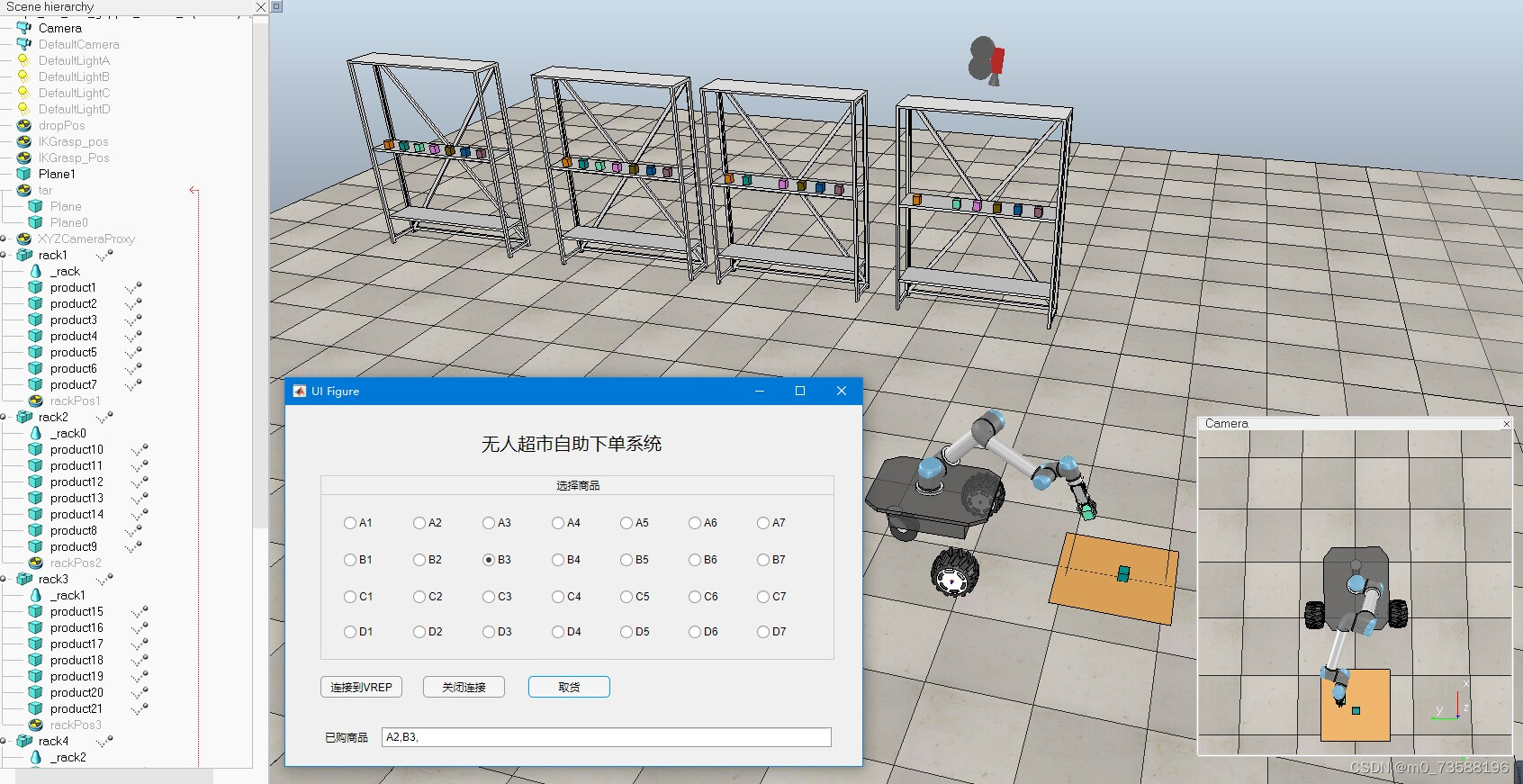Select product18 row in hierarchy
This screenshot has width=1523, height=784.
(77, 660)
